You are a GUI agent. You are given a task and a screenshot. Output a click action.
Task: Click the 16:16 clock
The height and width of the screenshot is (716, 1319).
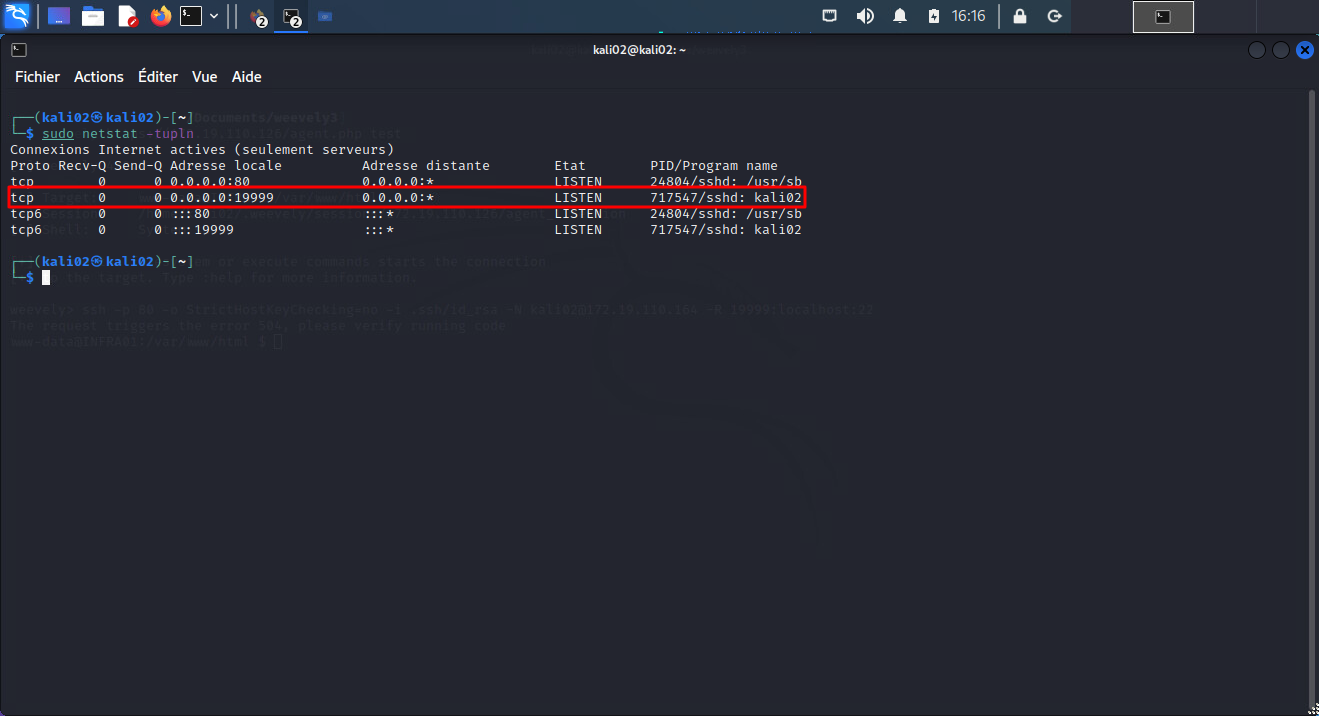[968, 16]
